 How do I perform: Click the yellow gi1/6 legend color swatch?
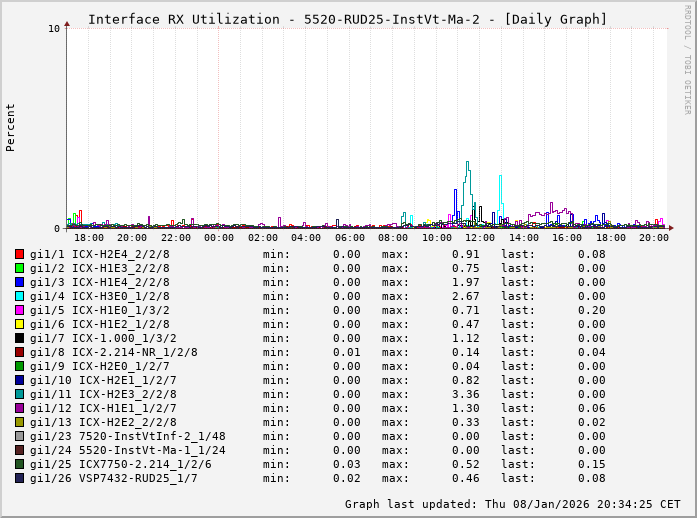click(x=19, y=324)
